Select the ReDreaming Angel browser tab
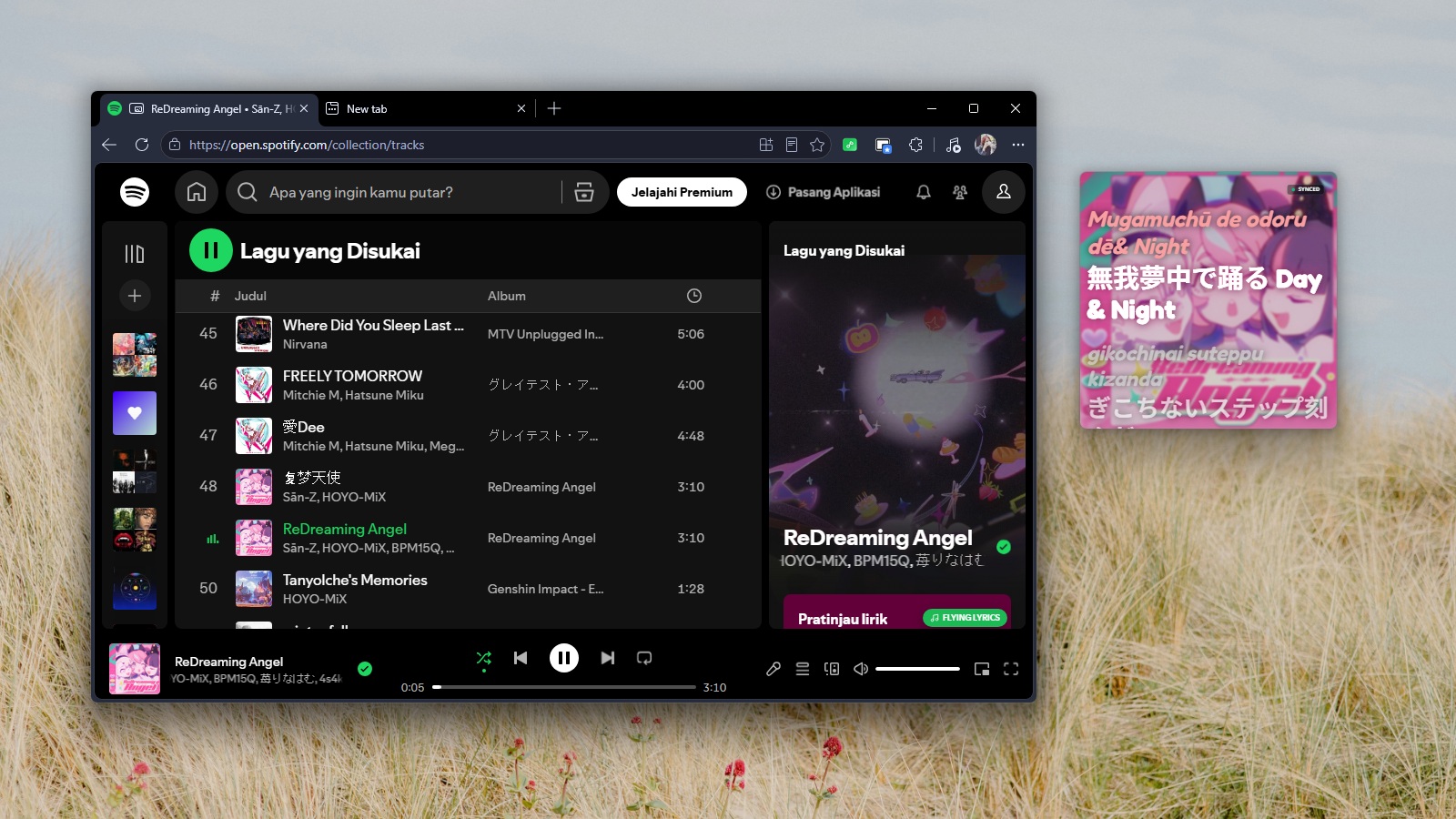This screenshot has height=819, width=1456. [209, 108]
